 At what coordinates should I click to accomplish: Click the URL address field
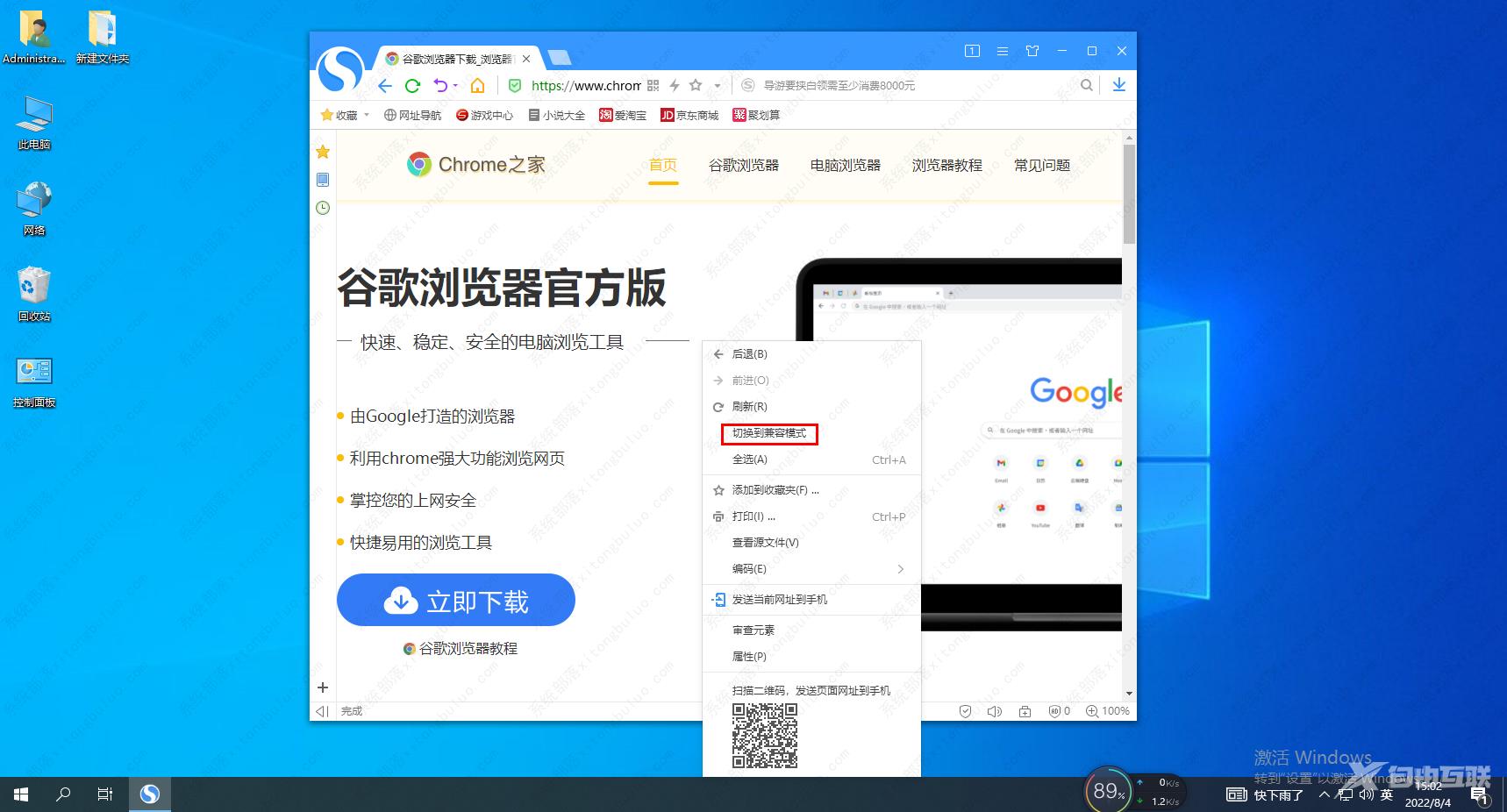[x=586, y=85]
